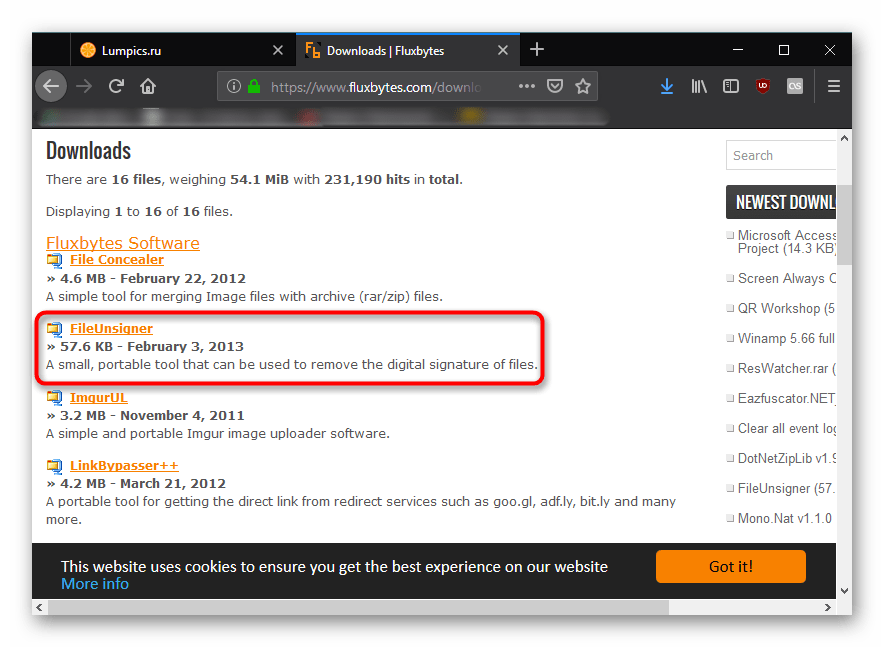Show site information via the info icon

pyautogui.click(x=233, y=86)
